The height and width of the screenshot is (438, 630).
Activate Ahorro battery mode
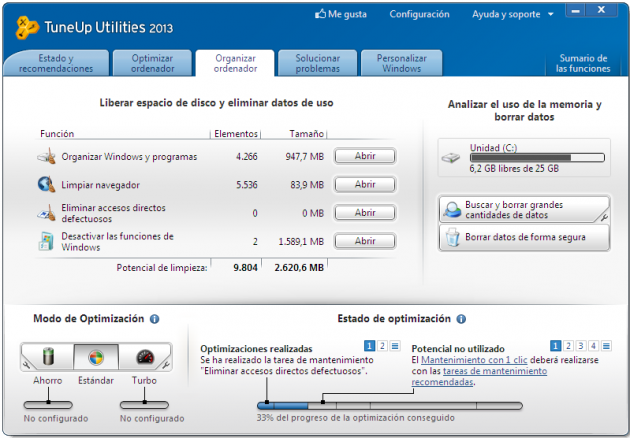pos(48,357)
